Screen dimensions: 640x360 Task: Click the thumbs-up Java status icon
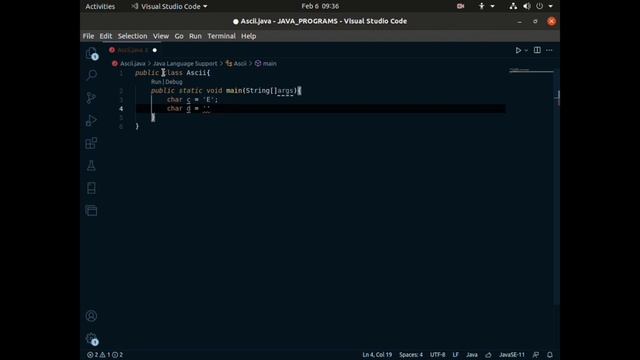(488, 355)
